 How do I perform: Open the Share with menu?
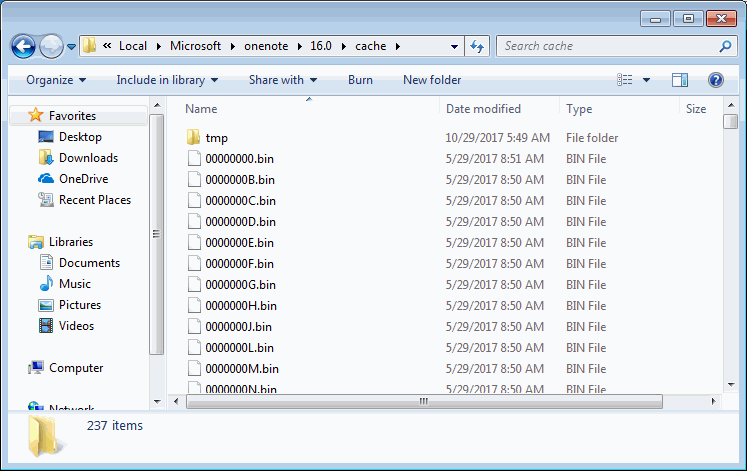point(283,80)
